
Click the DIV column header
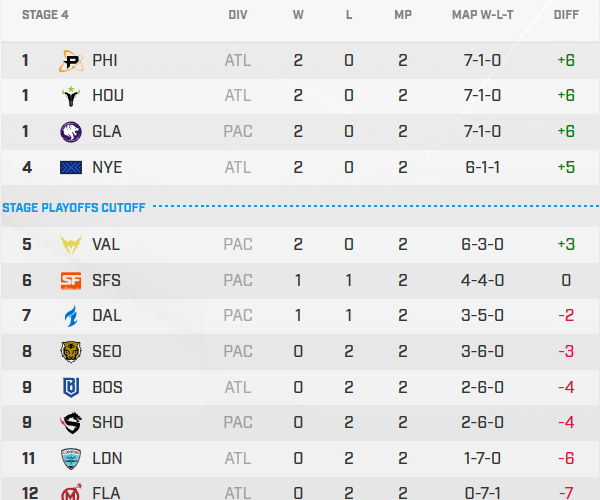click(238, 15)
